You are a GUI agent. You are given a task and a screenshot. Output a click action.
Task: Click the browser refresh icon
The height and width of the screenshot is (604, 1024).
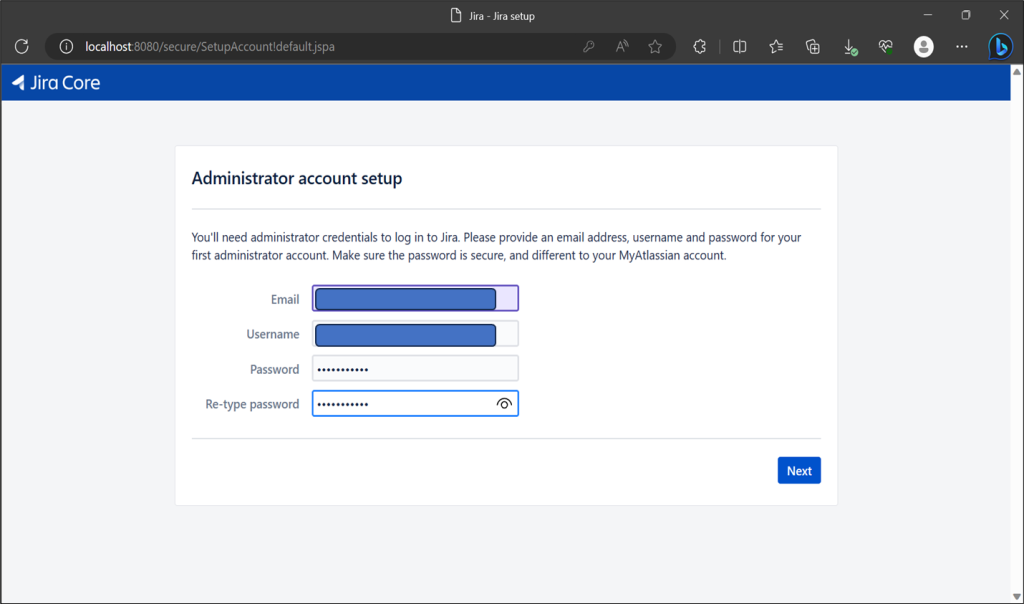tap(22, 46)
